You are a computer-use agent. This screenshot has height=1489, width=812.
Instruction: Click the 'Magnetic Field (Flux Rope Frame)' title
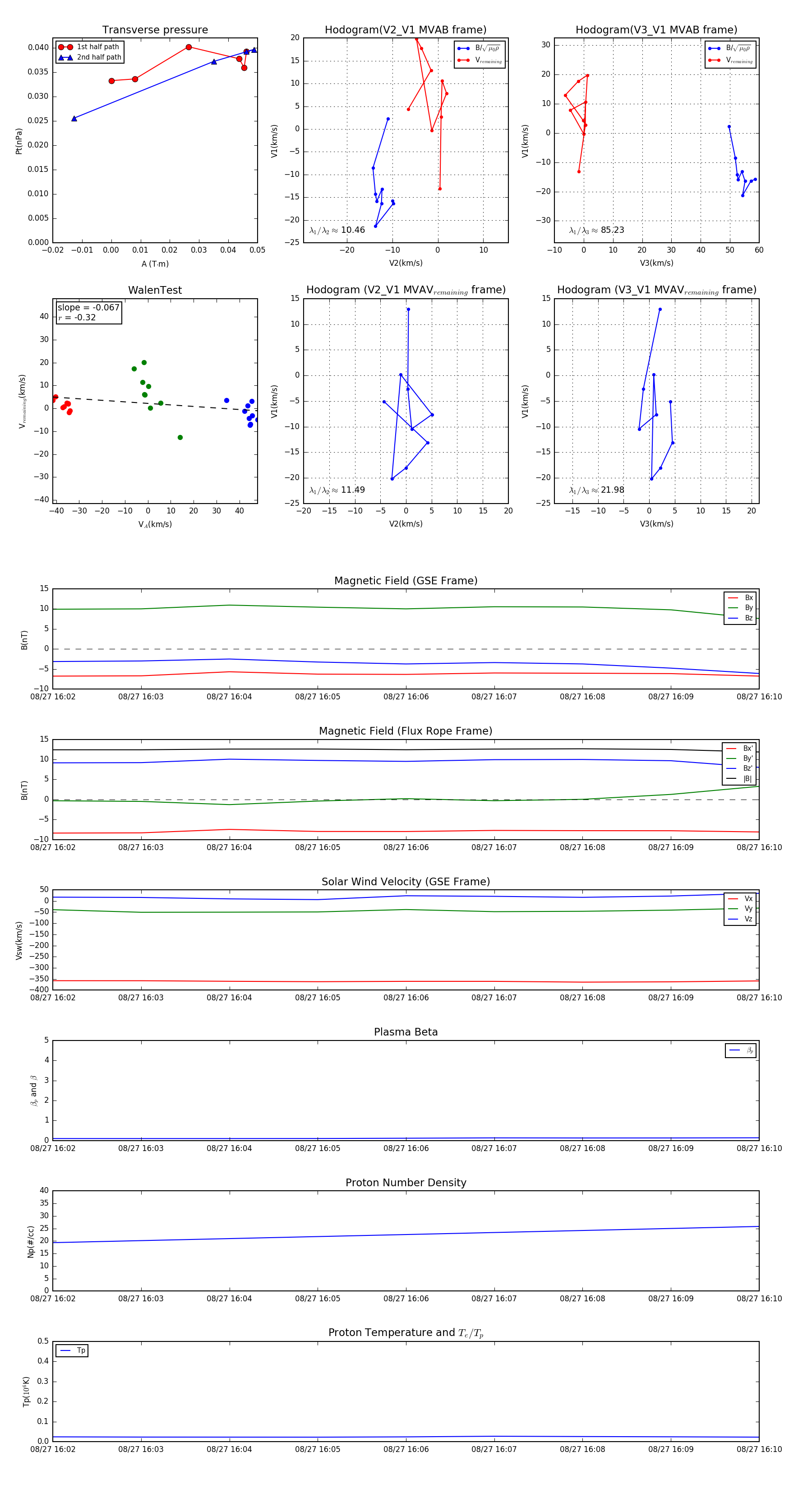406,731
